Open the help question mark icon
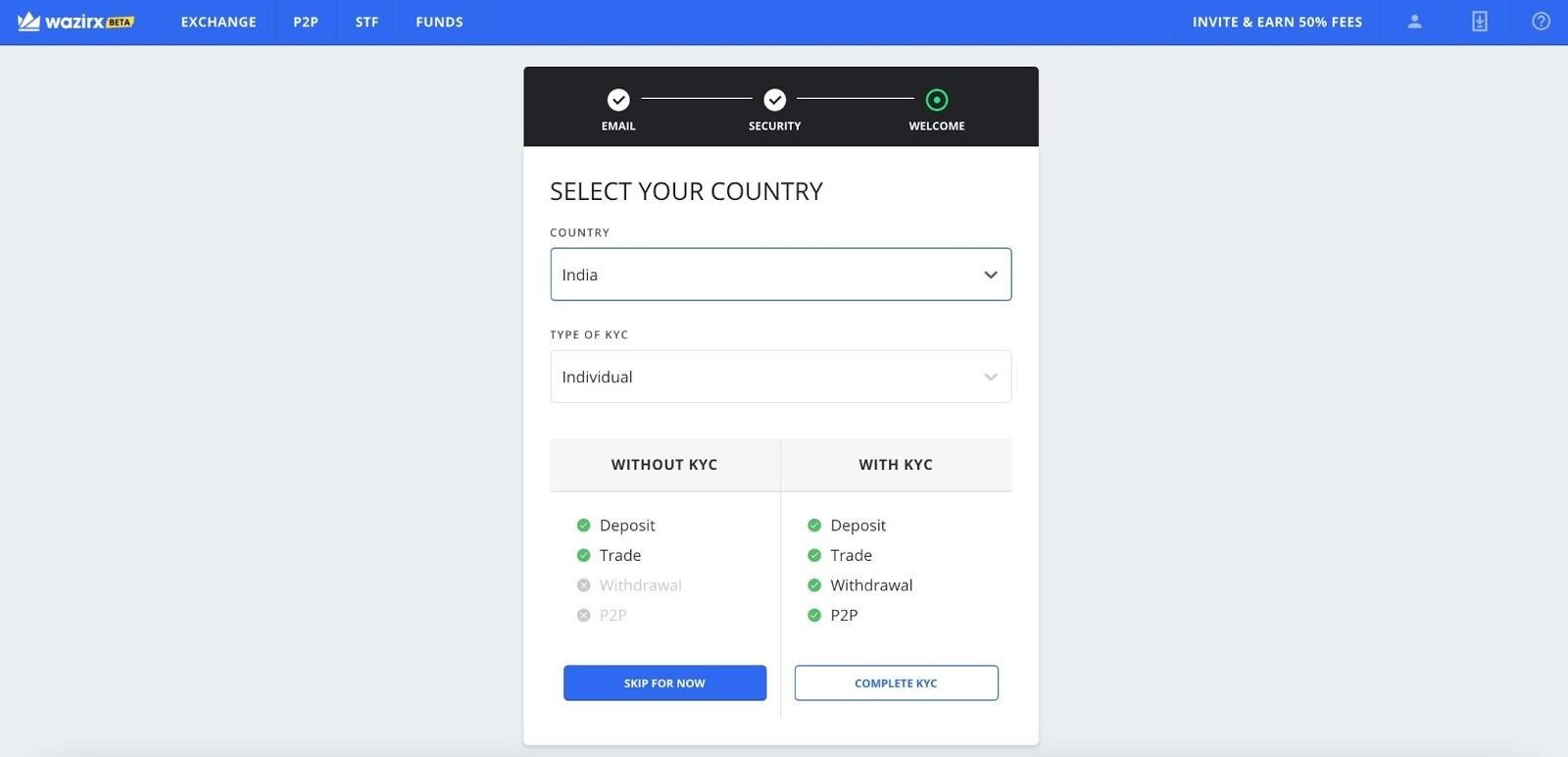 click(x=1541, y=22)
